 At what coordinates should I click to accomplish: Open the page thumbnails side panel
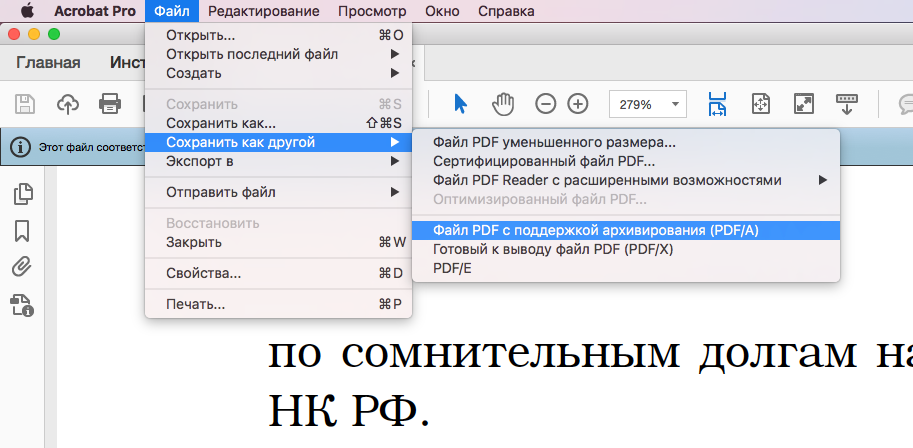point(23,194)
